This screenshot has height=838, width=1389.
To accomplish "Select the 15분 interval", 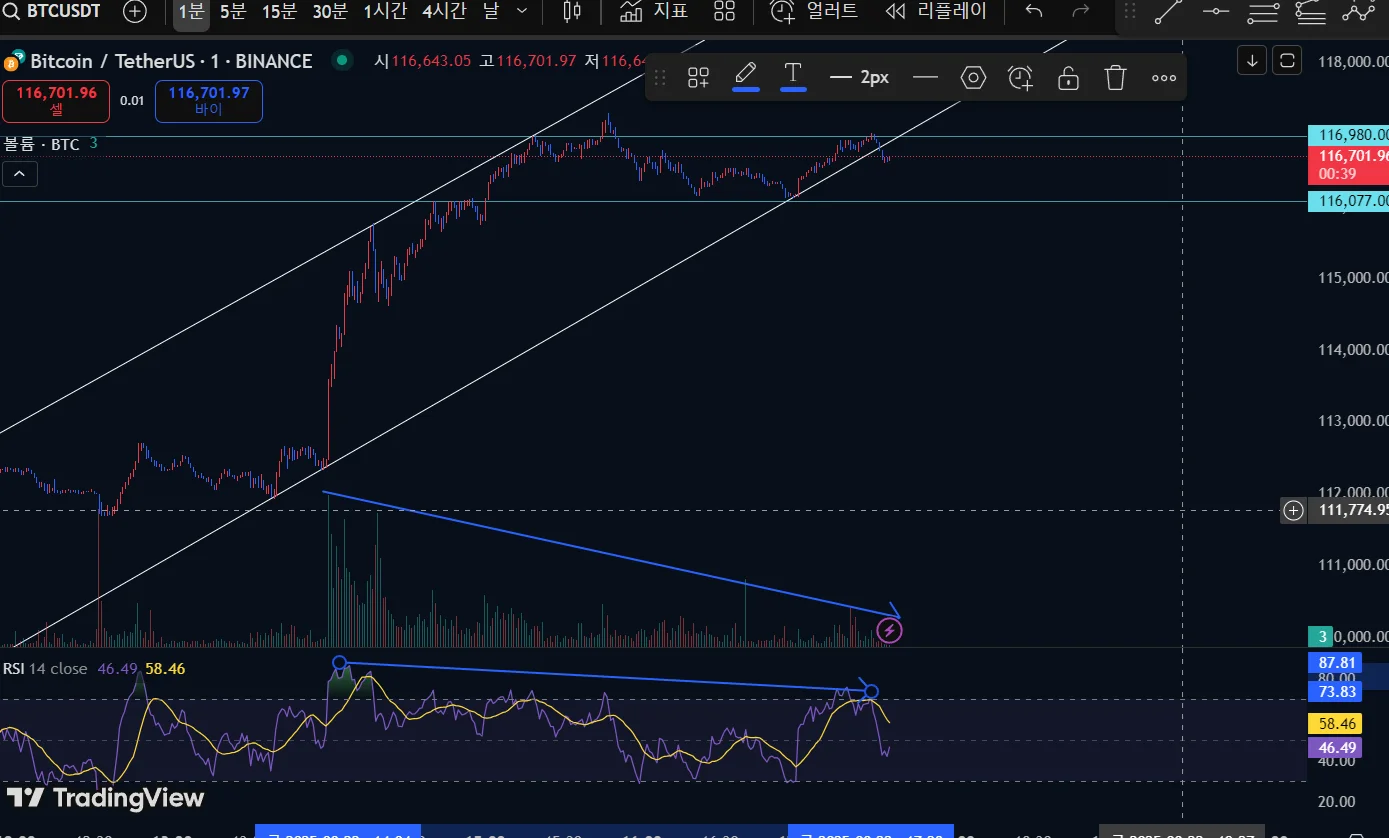I will [279, 12].
